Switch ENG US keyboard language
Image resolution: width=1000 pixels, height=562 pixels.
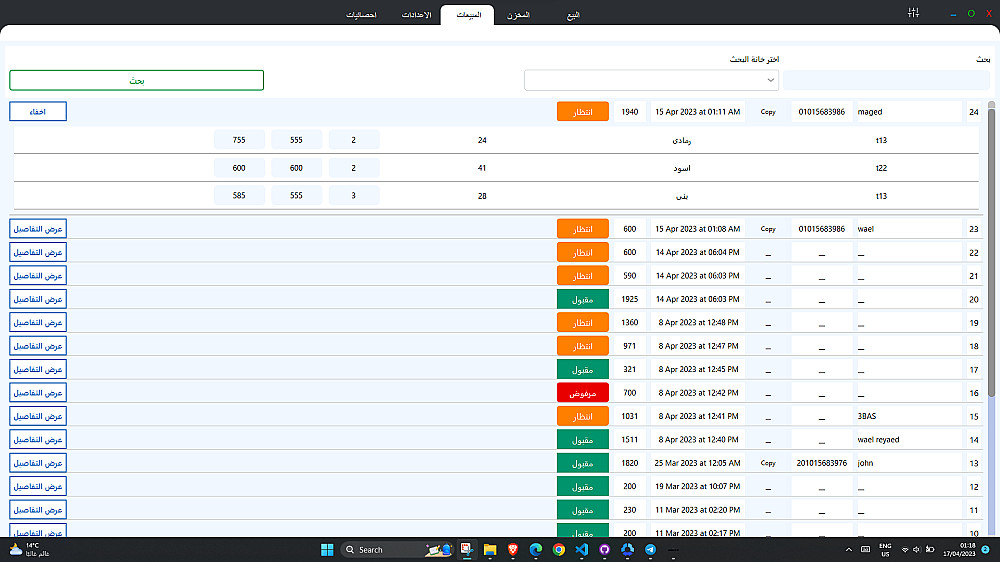(x=885, y=550)
